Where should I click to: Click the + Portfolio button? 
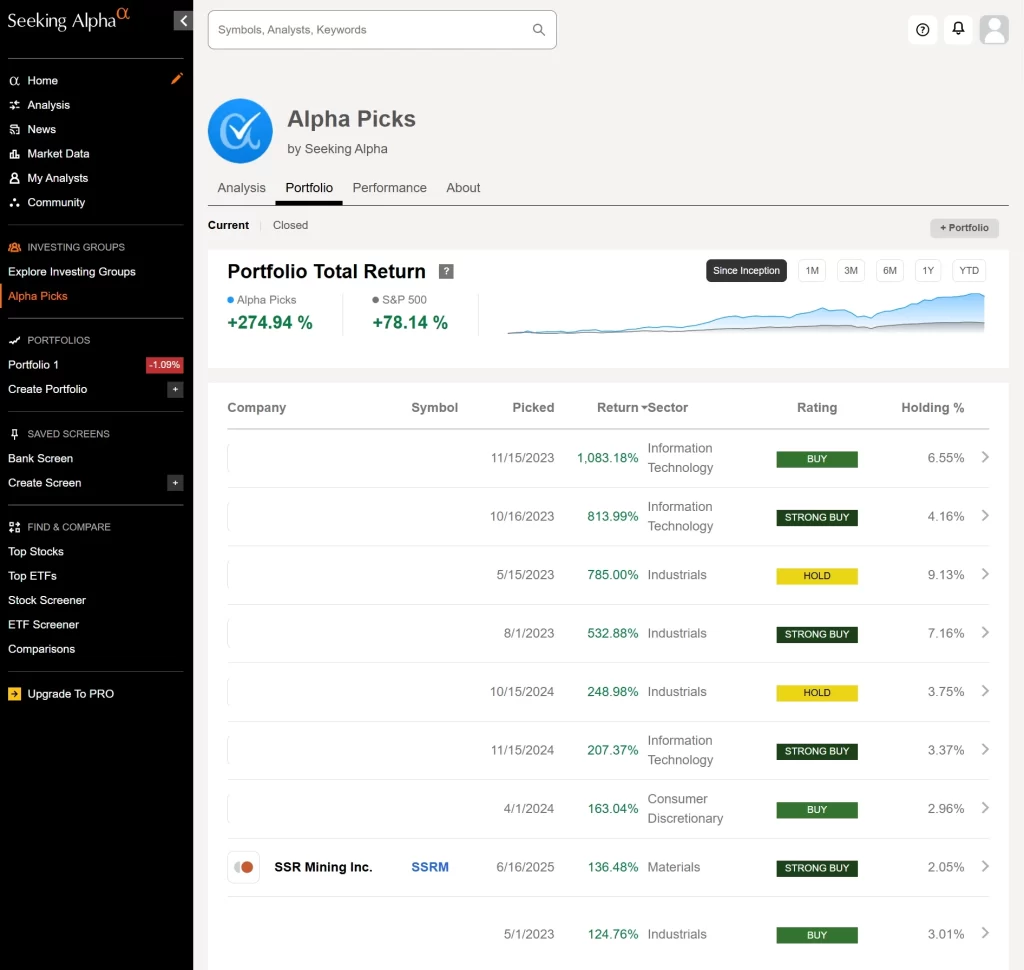click(x=964, y=228)
